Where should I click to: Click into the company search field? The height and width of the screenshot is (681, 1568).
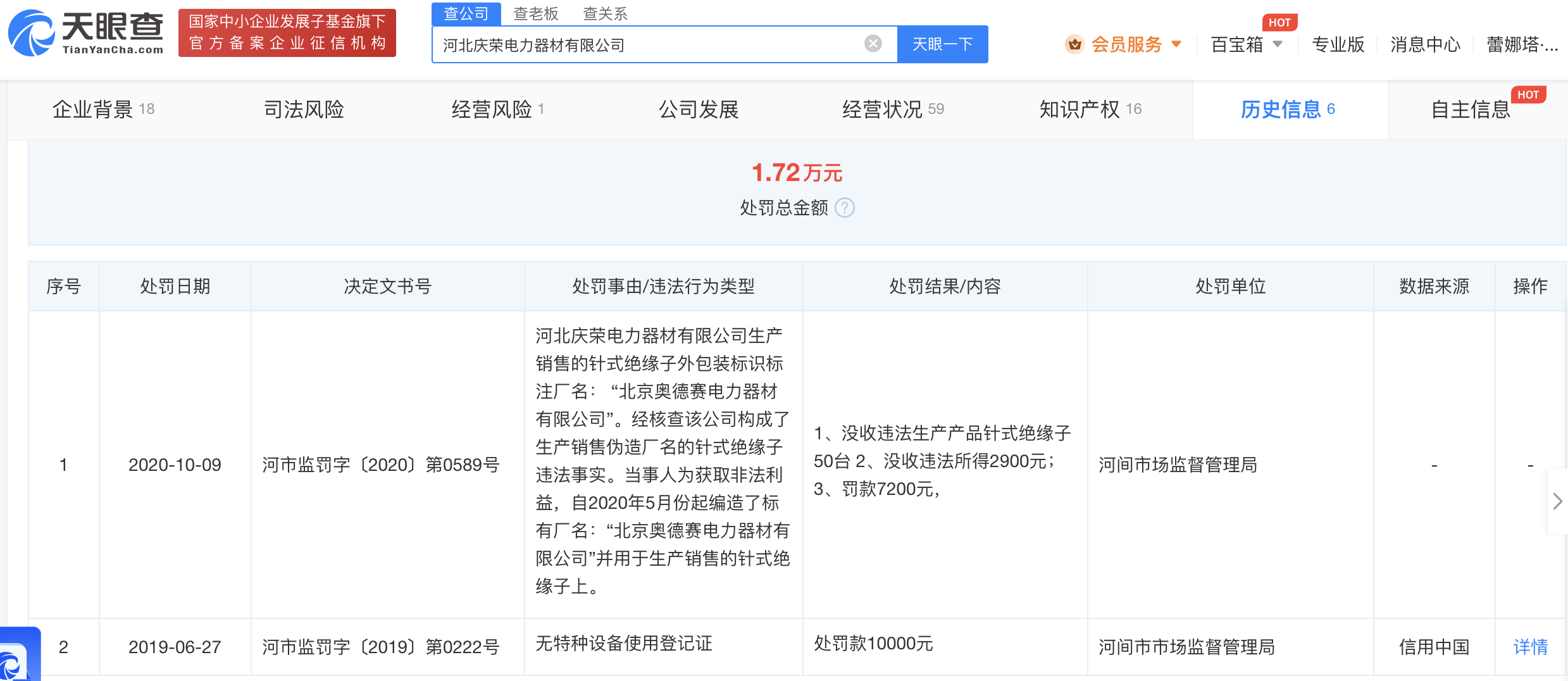click(645, 44)
